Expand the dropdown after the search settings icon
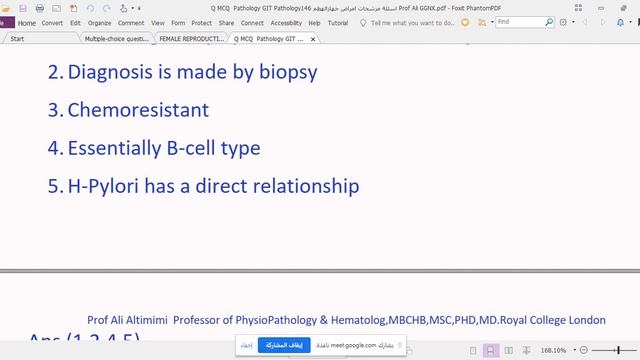Viewport: 640px width, 360px height. 573,22
